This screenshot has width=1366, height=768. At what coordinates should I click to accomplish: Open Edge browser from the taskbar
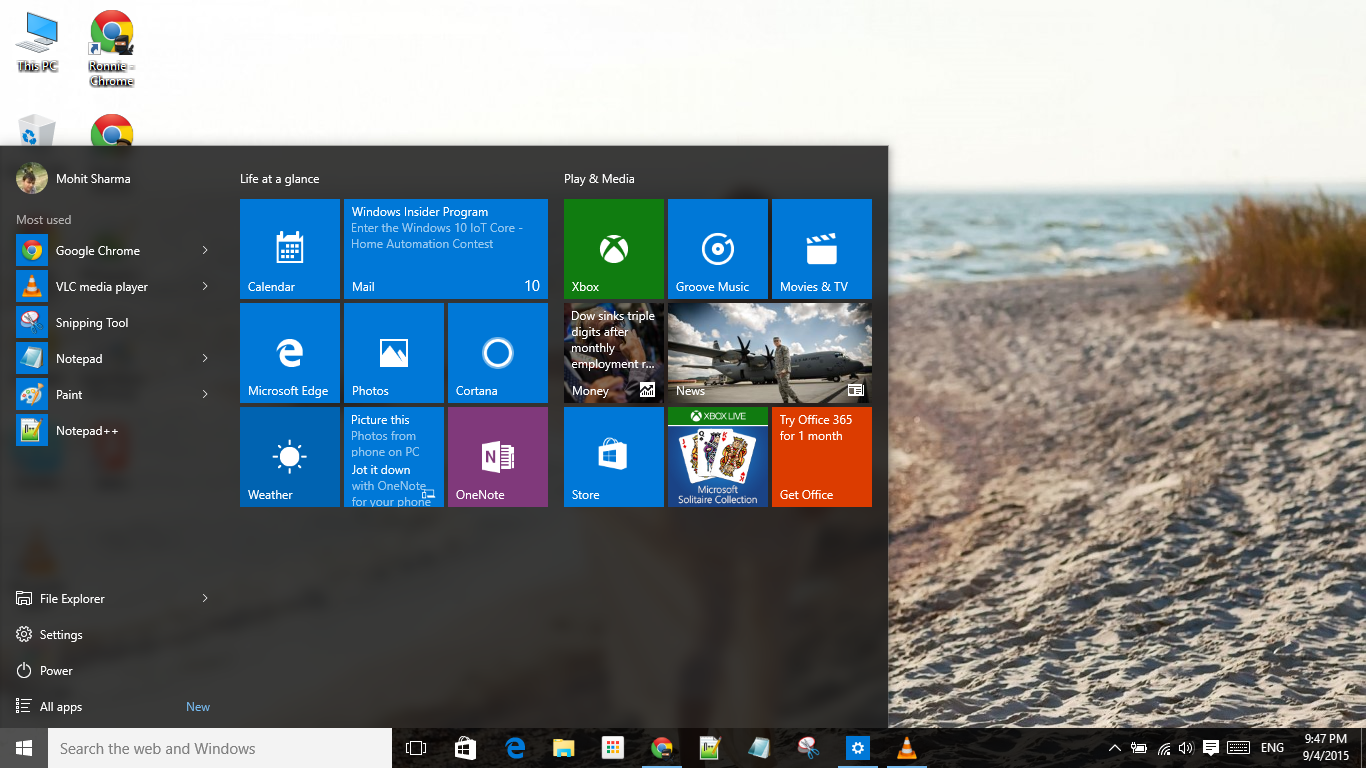(515, 748)
